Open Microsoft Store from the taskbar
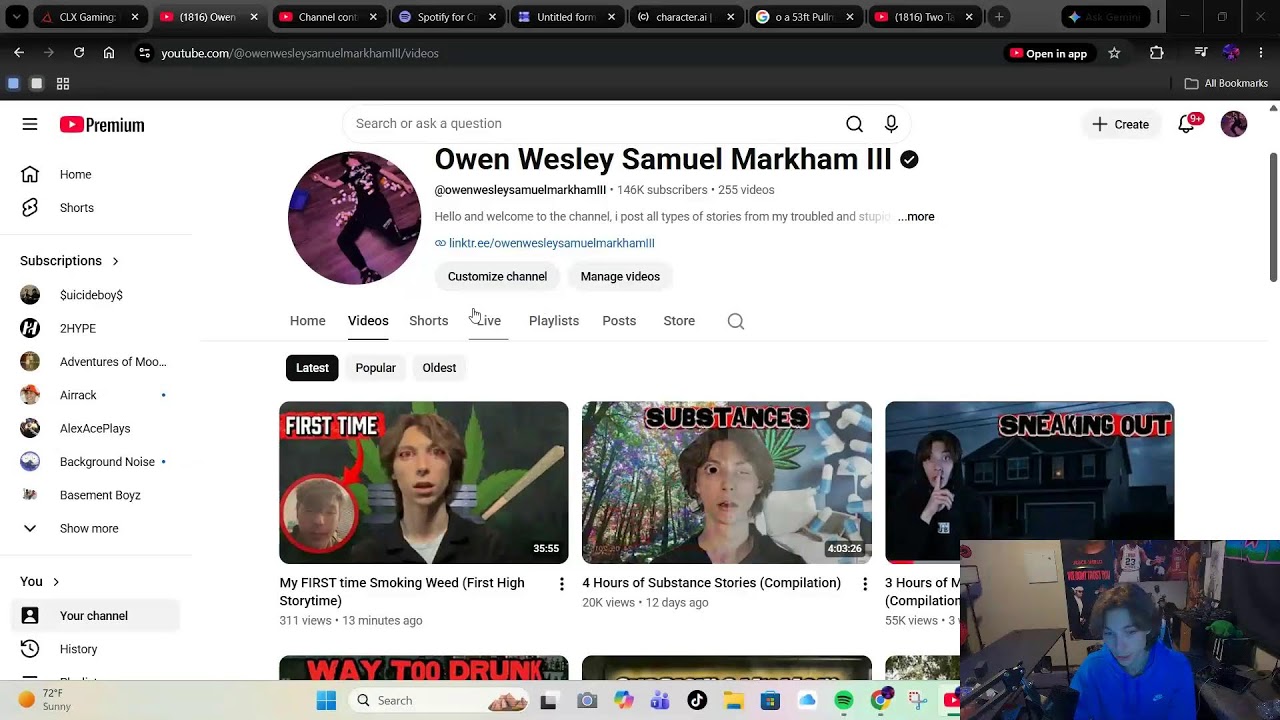Image resolution: width=1280 pixels, height=720 pixels. point(770,701)
